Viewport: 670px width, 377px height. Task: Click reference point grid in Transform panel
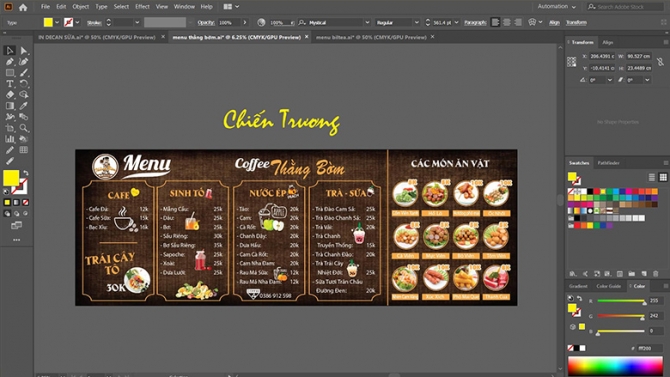point(572,62)
